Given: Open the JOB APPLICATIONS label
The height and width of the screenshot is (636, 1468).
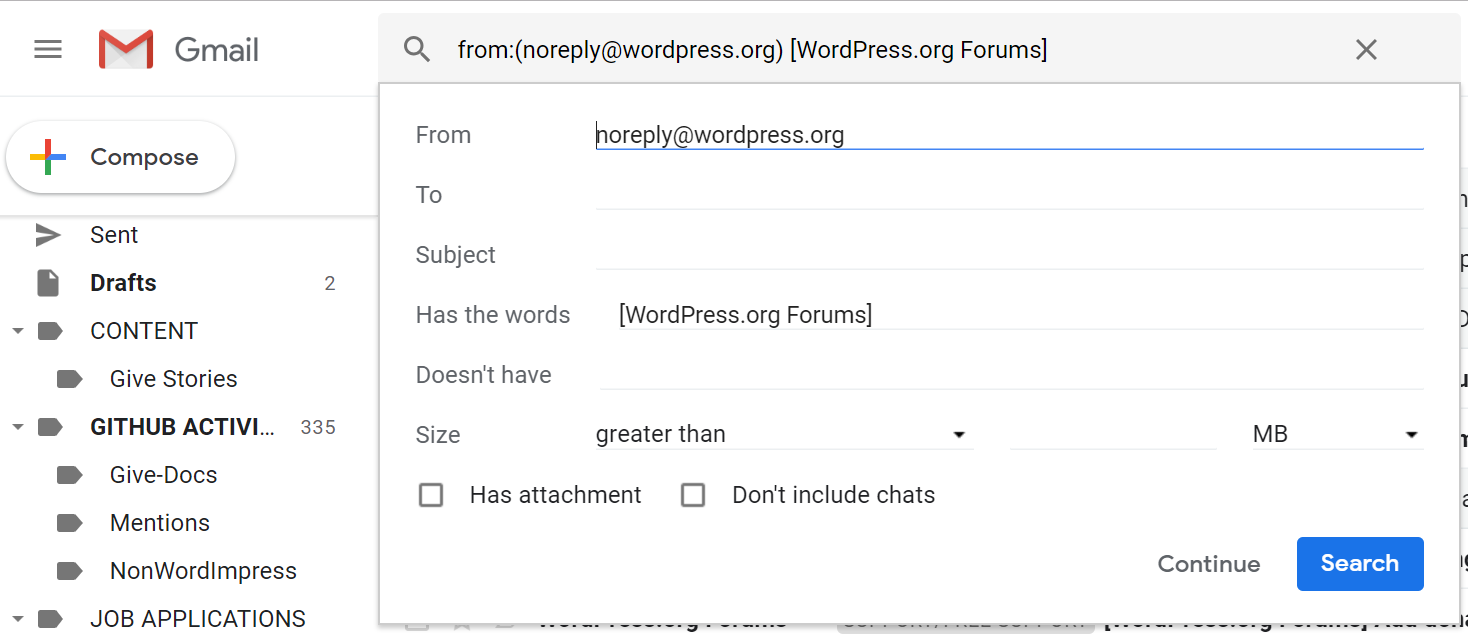Looking at the screenshot, I should click(x=198, y=619).
